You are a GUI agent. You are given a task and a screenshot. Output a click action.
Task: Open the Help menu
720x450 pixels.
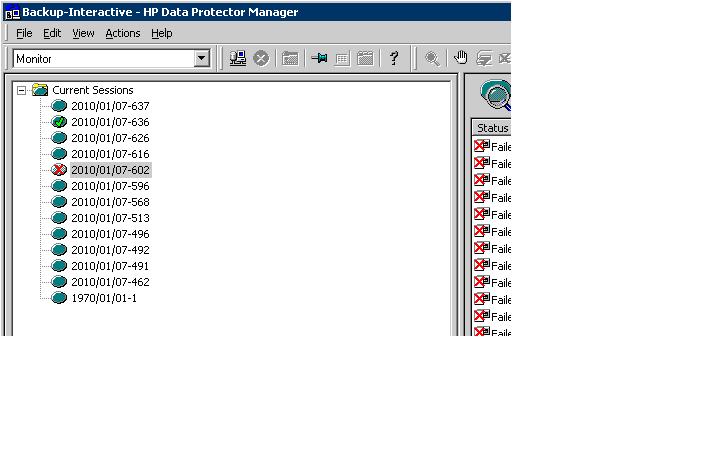(162, 33)
